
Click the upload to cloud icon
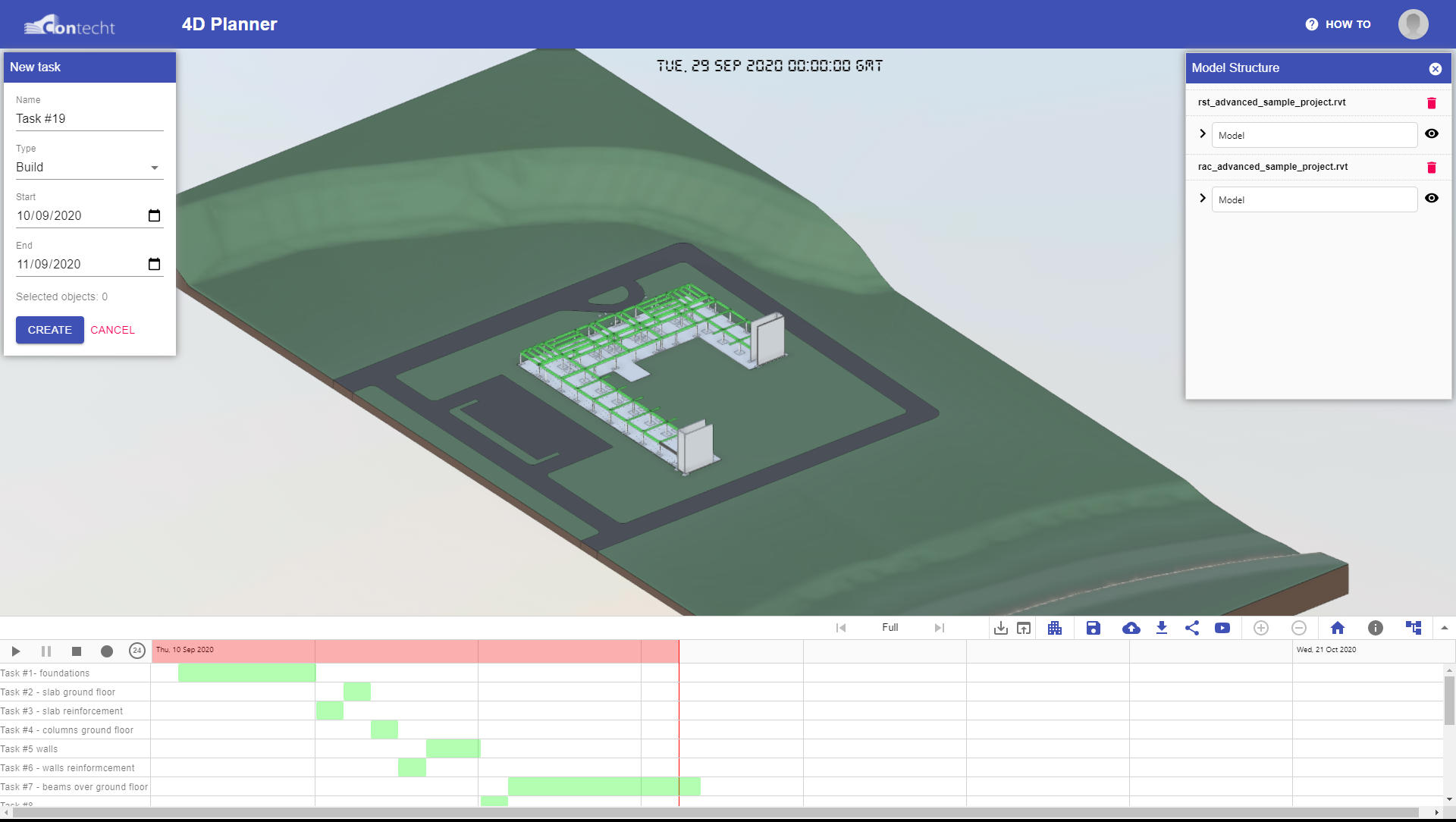click(x=1130, y=627)
